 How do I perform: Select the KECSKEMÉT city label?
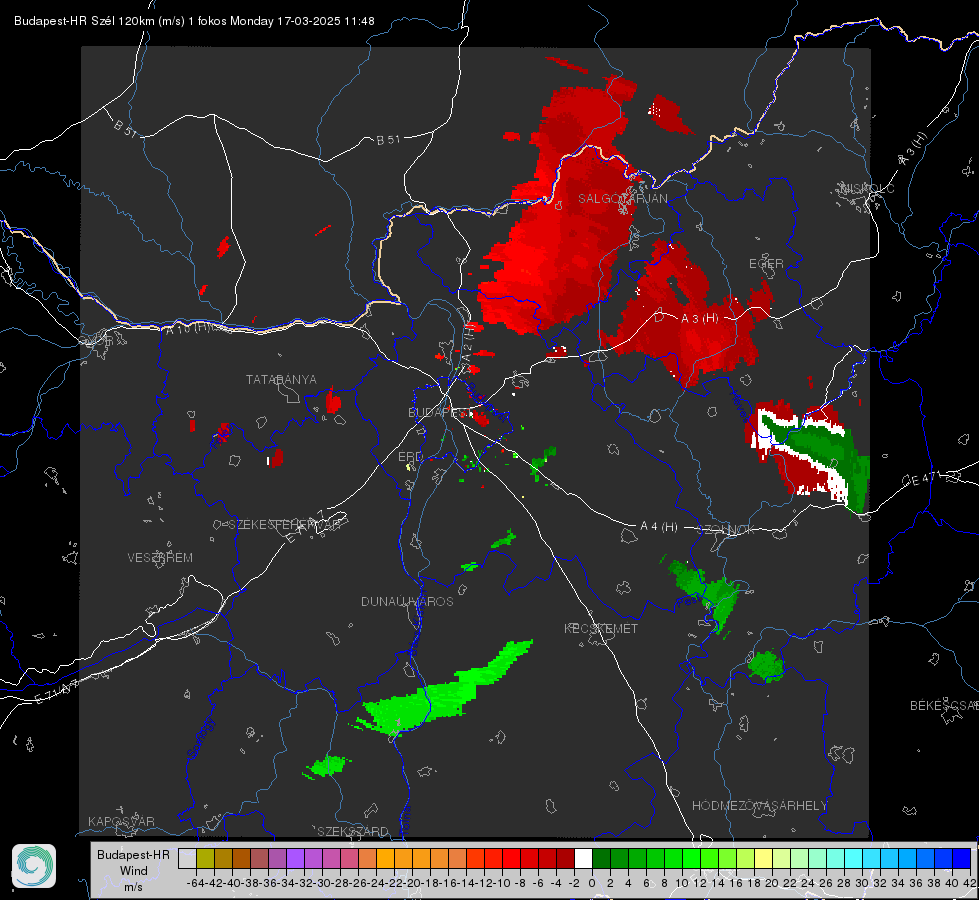coord(601,628)
